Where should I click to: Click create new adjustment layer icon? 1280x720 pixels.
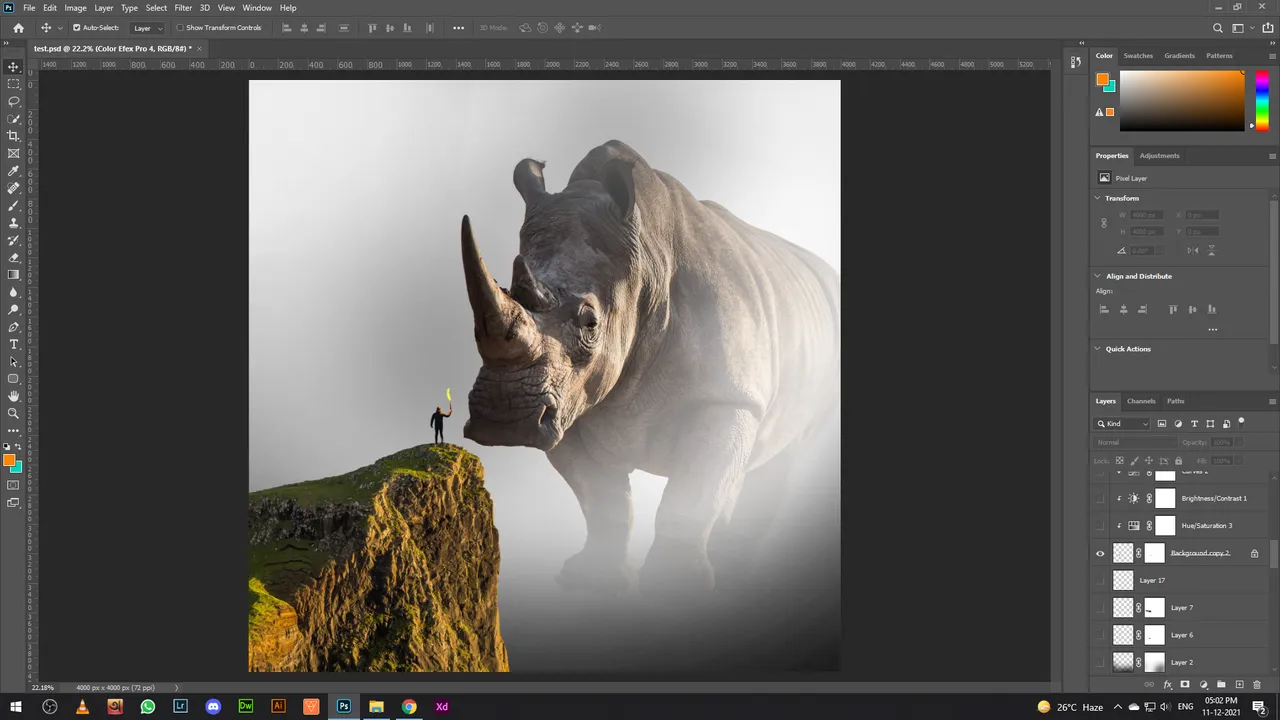(x=1203, y=685)
